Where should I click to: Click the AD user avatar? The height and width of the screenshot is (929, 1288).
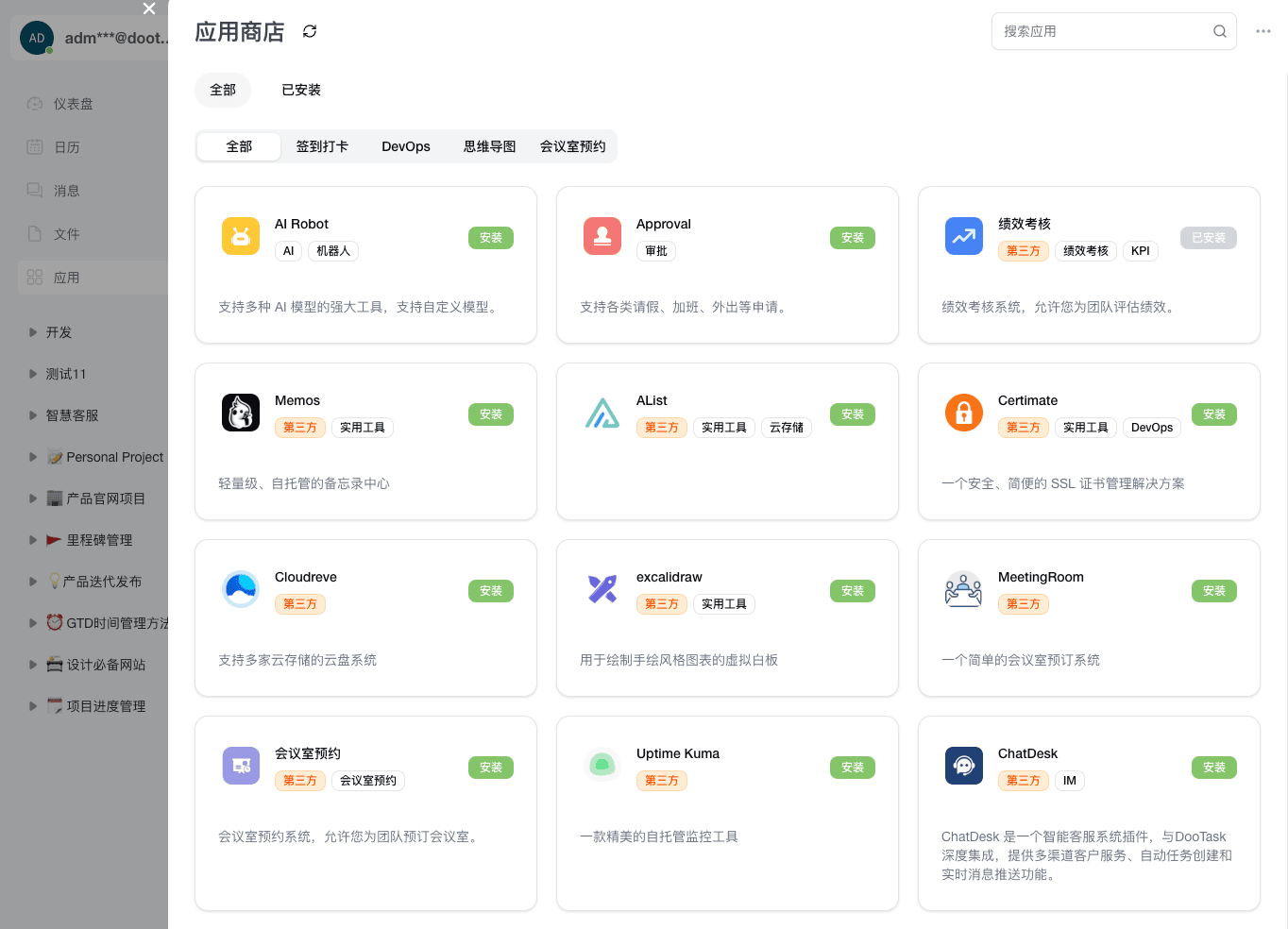(x=37, y=38)
